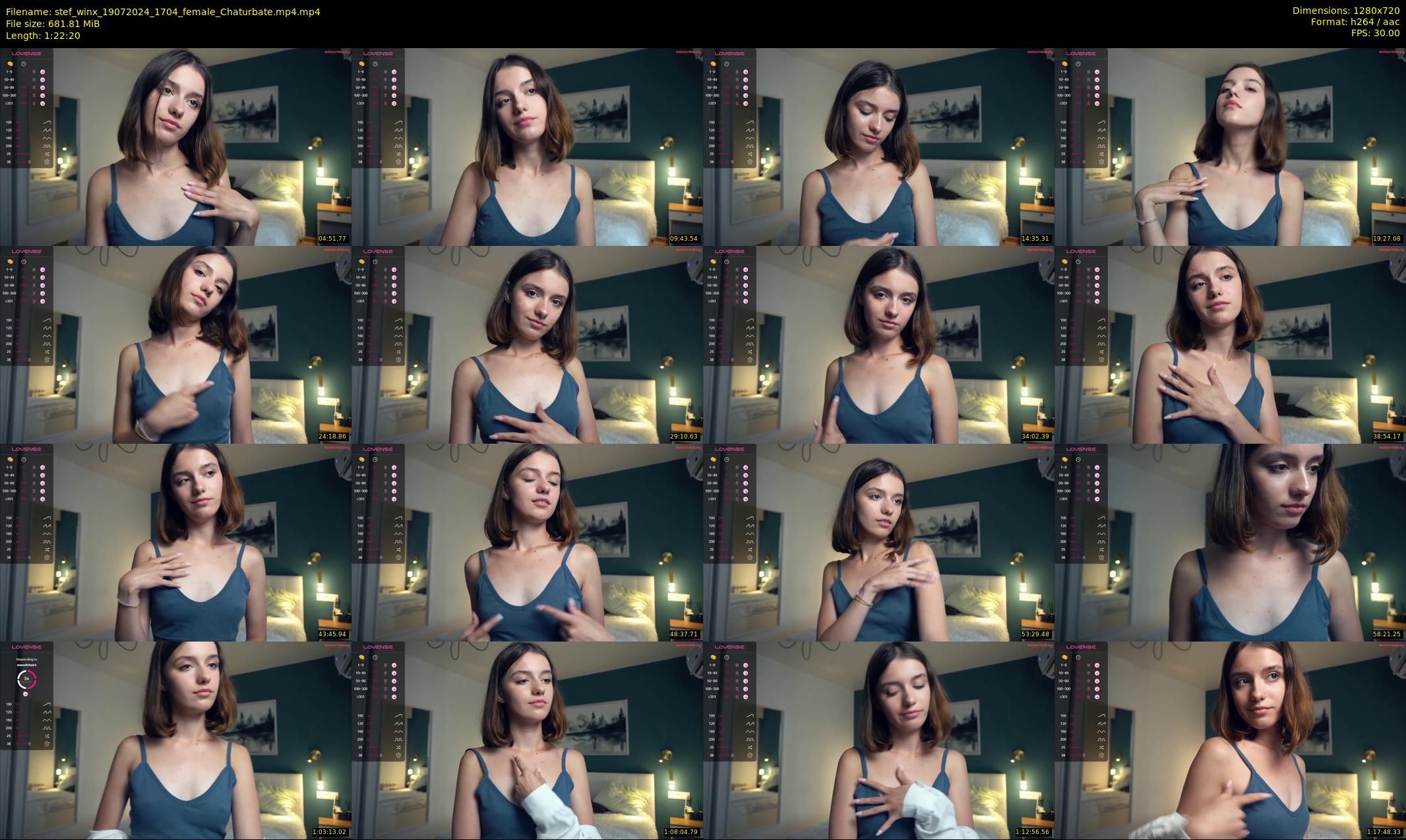
Task: Click the FPS 30.00 label
Action: coord(1375,33)
